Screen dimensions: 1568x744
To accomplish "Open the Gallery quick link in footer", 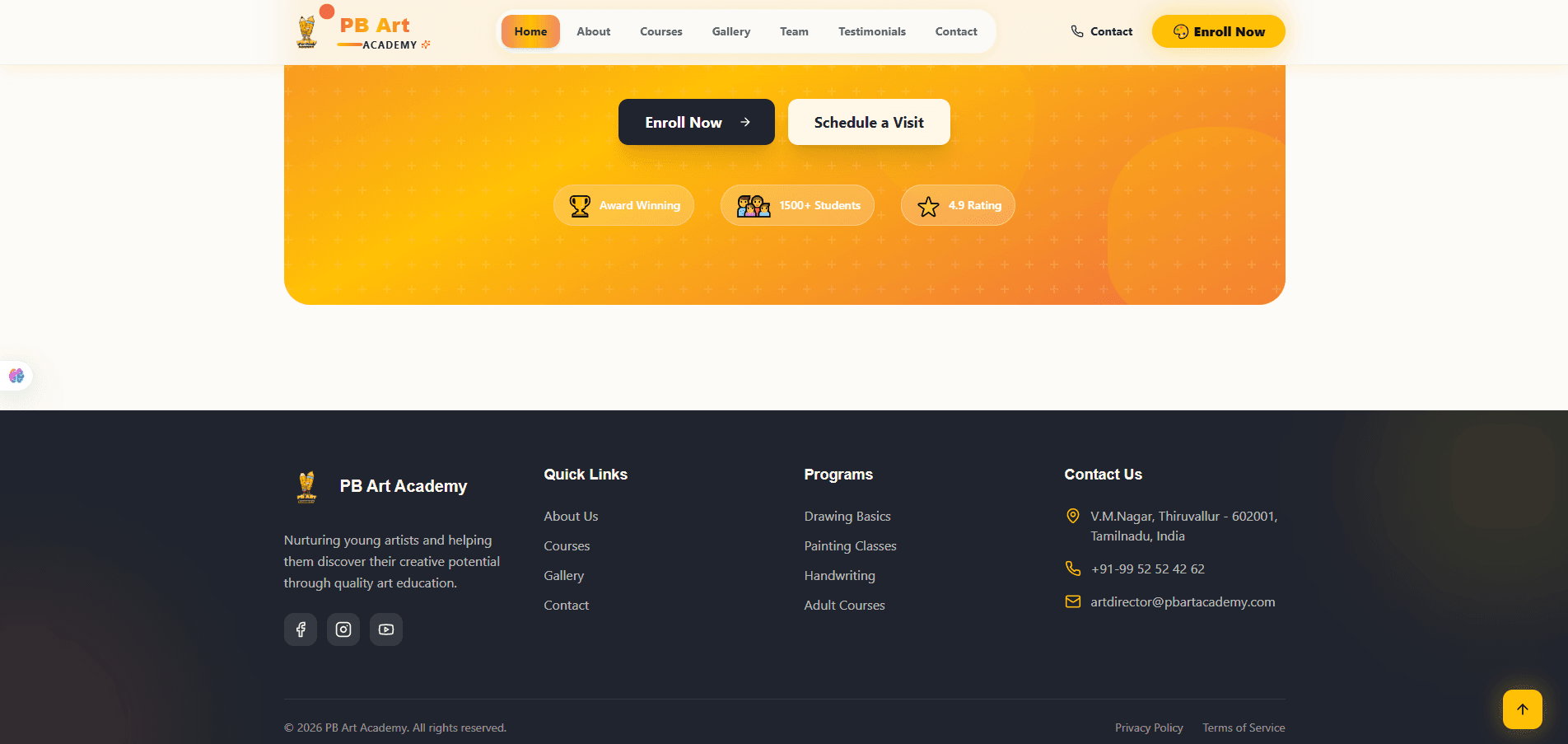I will pos(563,575).
